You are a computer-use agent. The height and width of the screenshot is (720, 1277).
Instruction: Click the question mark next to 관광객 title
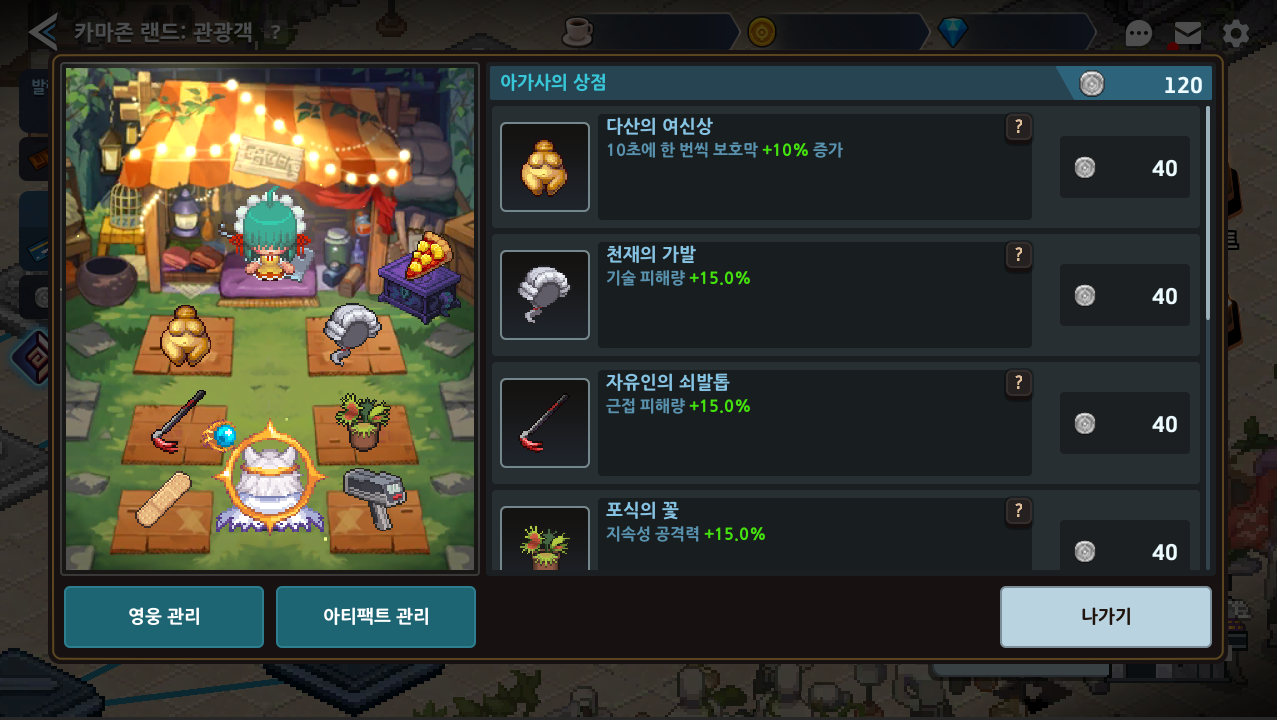point(275,32)
